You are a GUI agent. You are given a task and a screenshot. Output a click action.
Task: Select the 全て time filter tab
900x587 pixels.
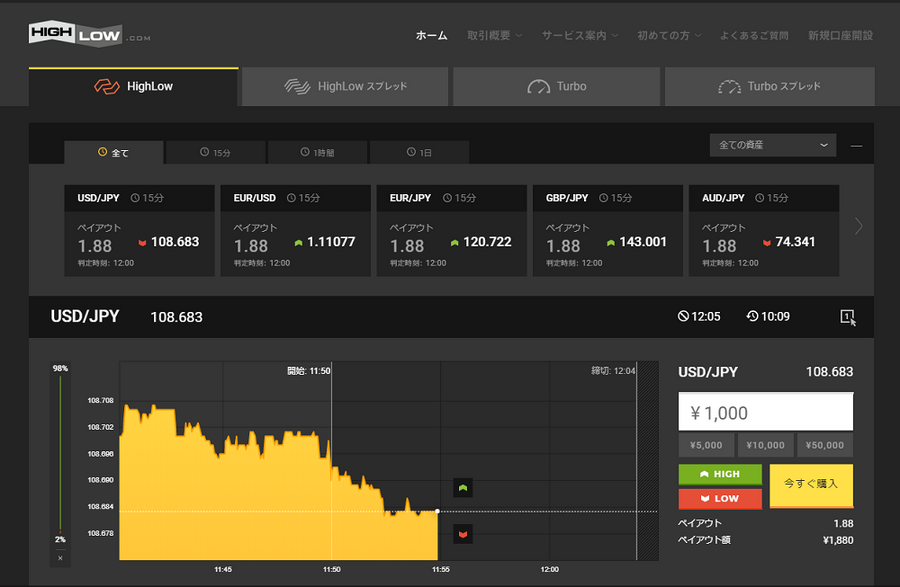pos(114,153)
